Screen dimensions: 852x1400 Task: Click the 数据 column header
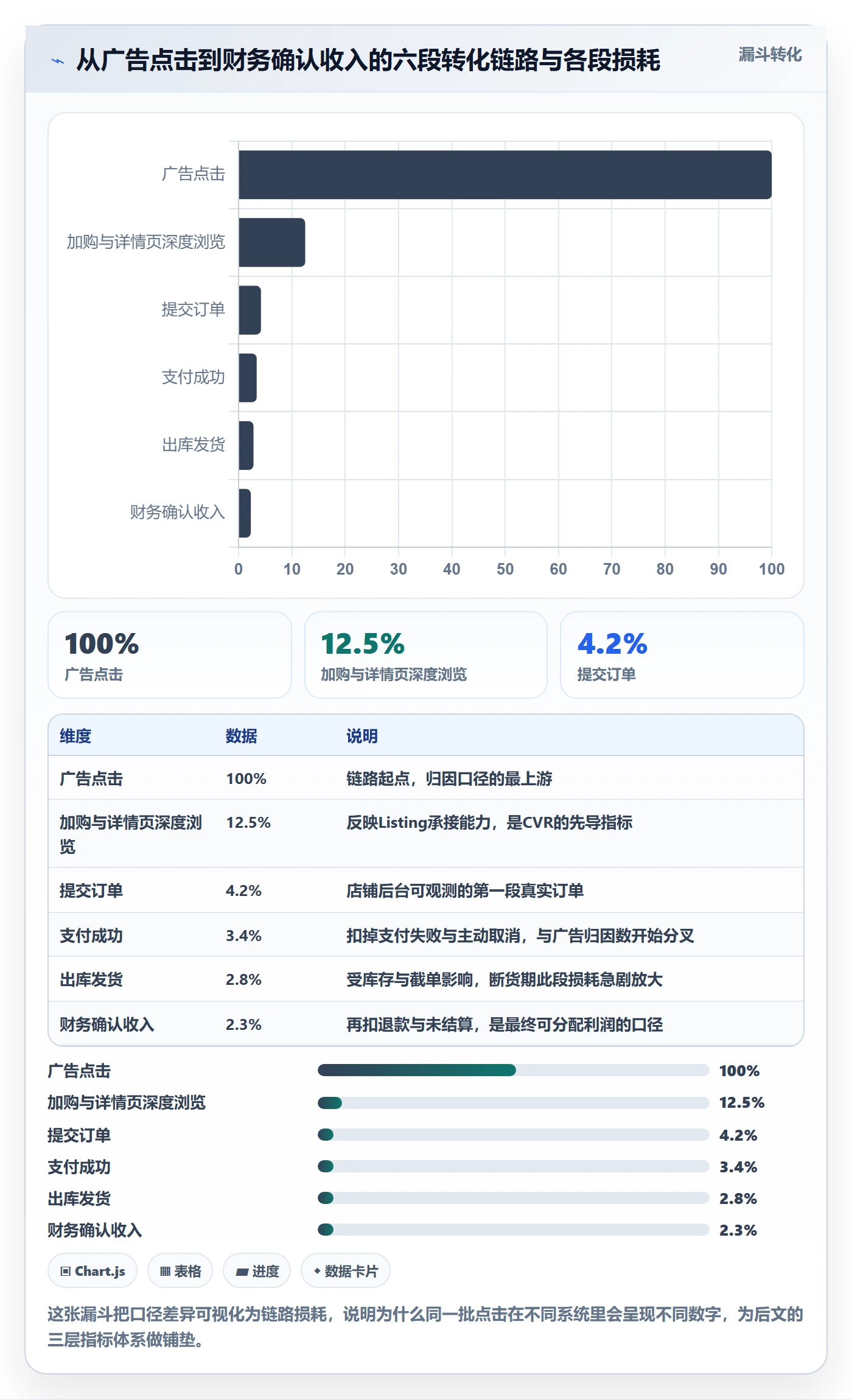coord(242,736)
